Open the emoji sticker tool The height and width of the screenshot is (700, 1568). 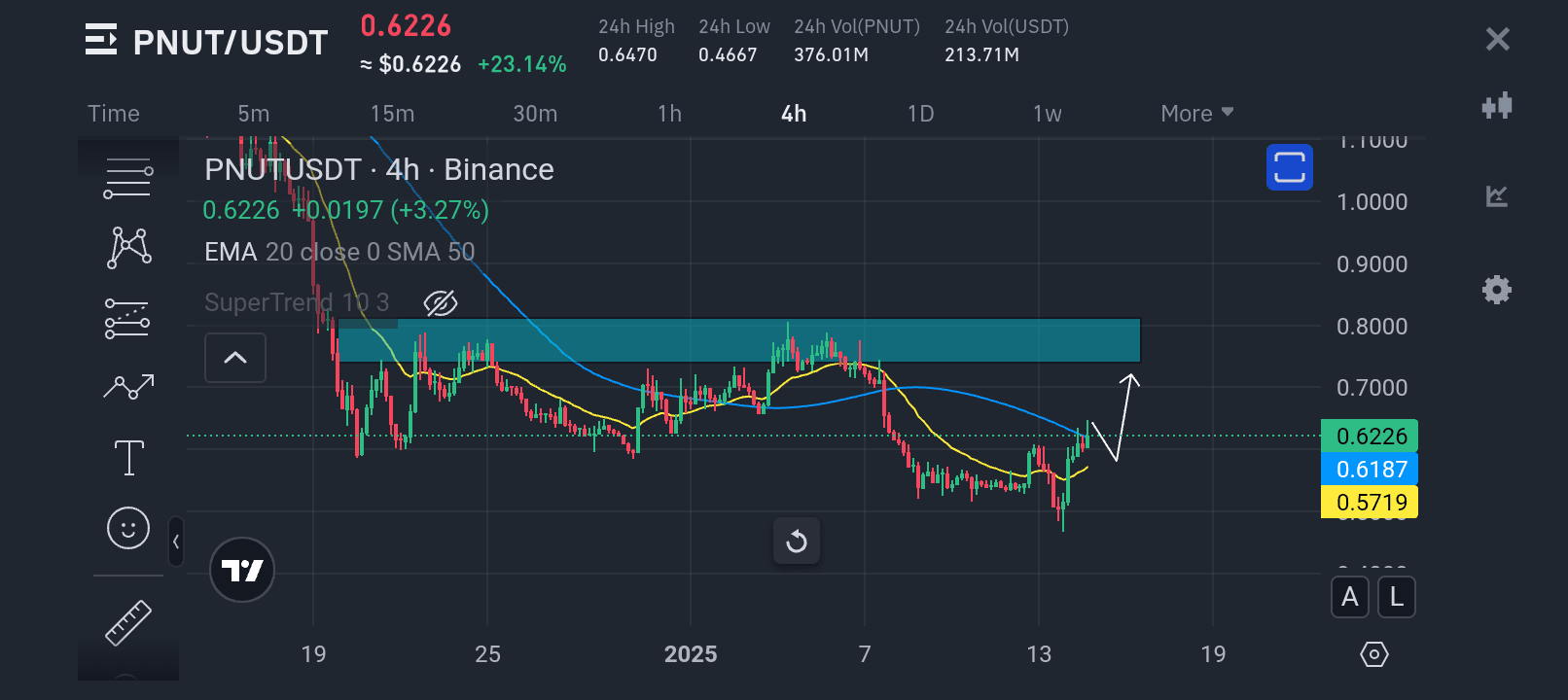tap(128, 528)
